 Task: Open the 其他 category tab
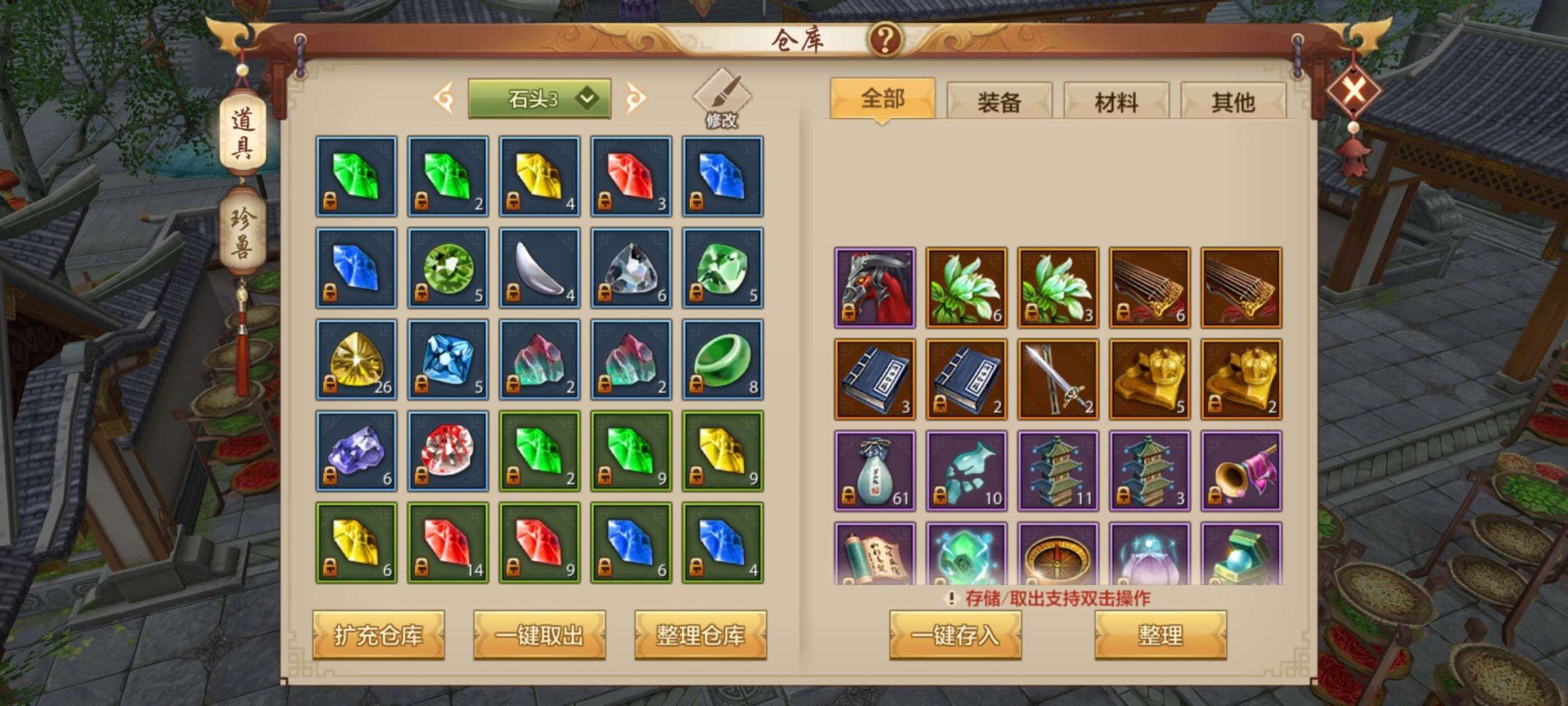(1233, 101)
